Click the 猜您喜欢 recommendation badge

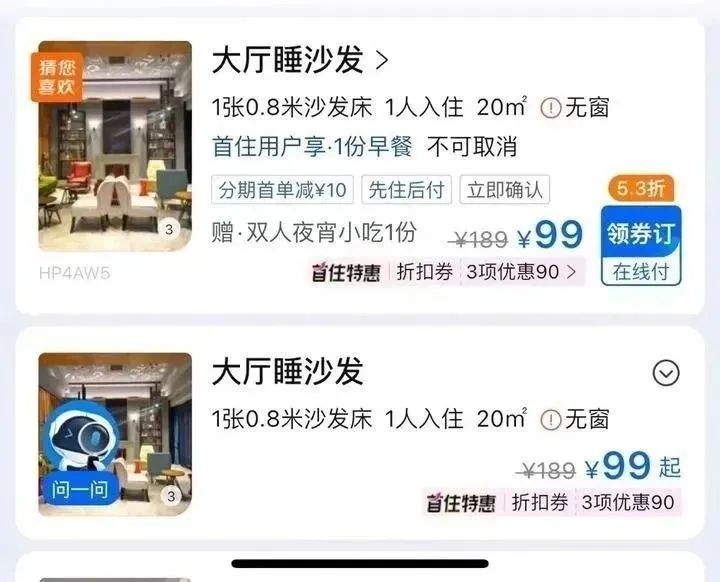56,77
